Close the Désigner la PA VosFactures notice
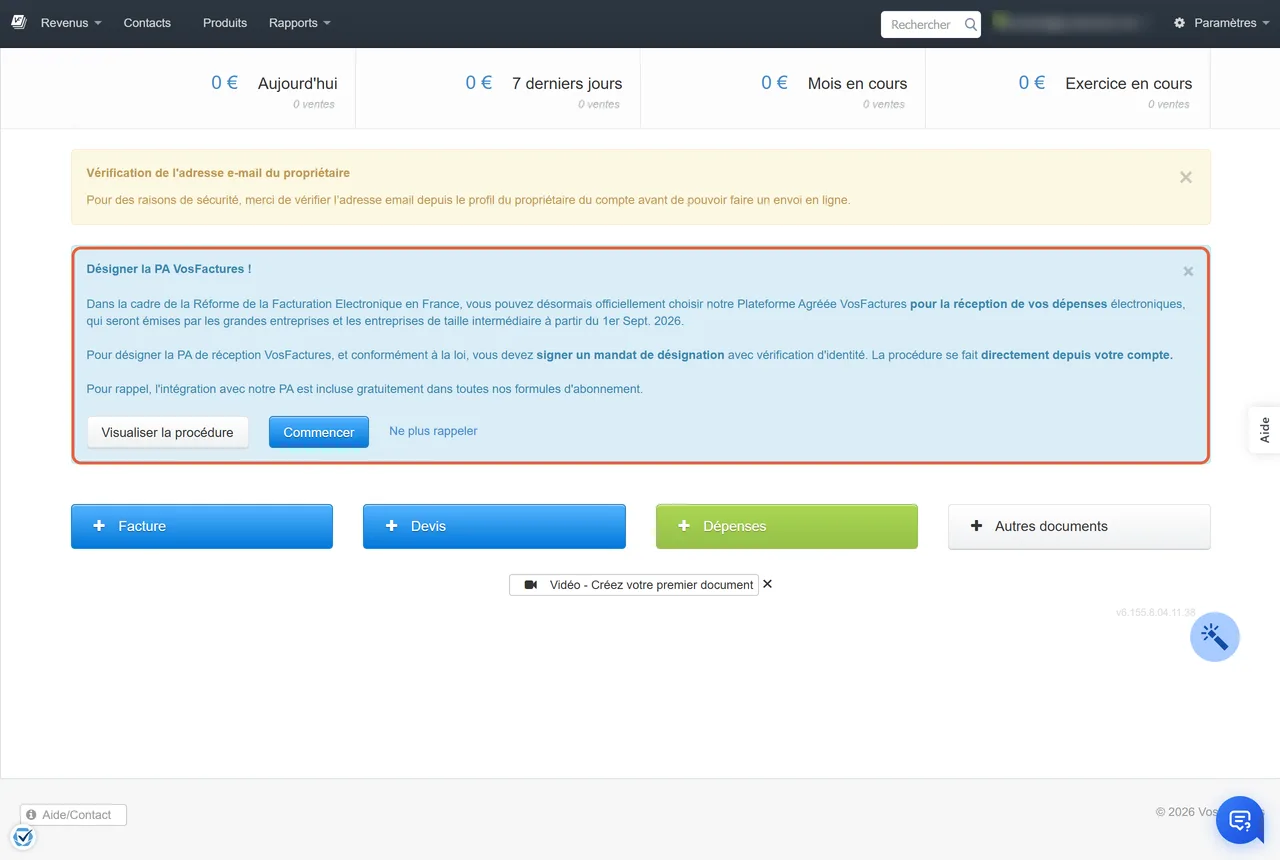 click(x=1188, y=271)
